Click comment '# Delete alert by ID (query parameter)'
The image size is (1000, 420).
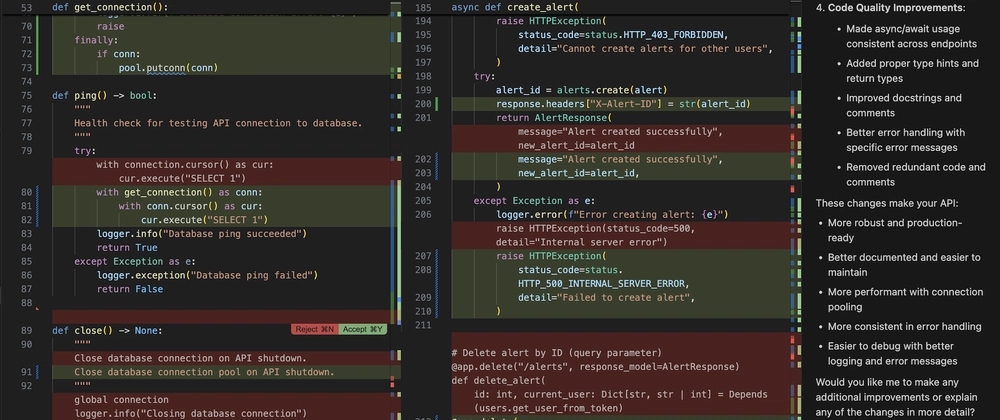(x=556, y=352)
